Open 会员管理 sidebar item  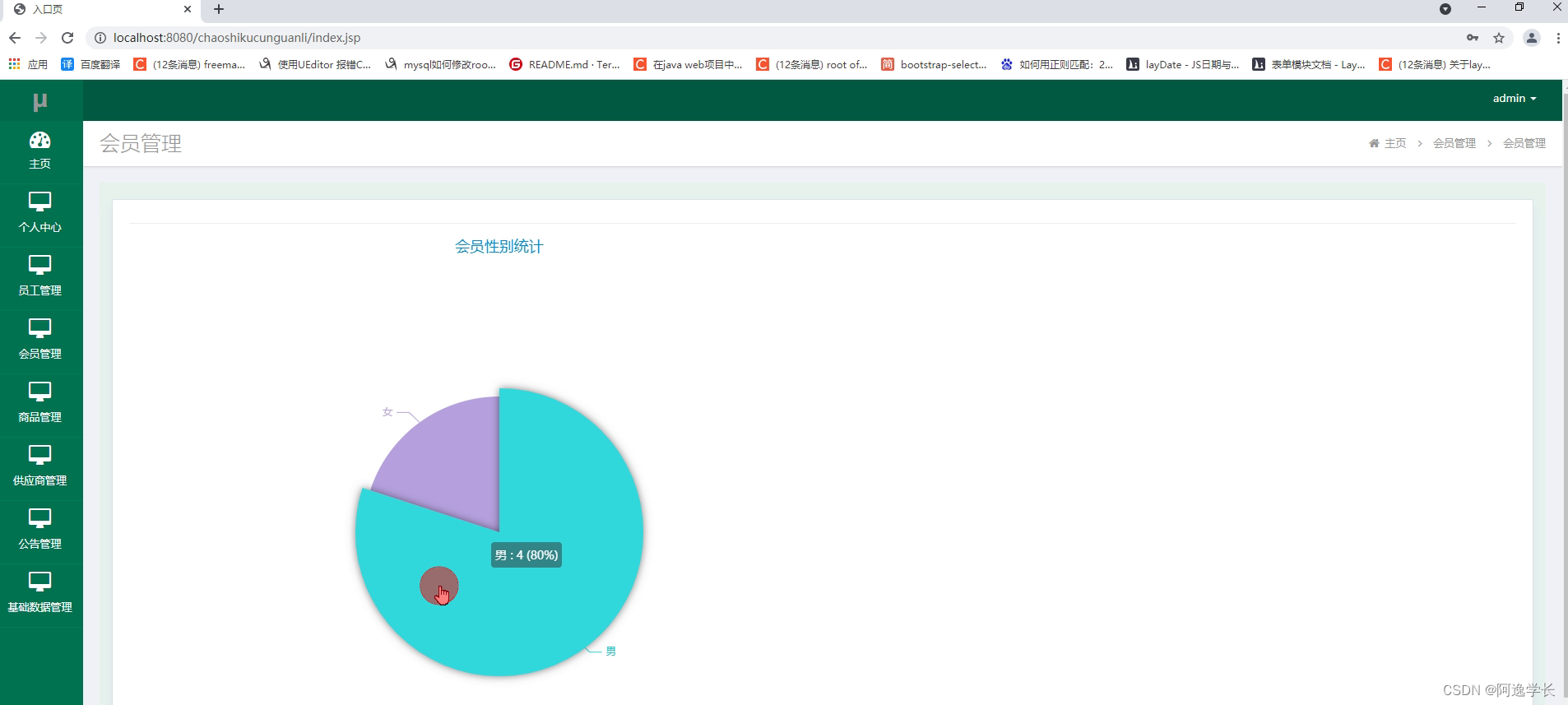(39, 341)
